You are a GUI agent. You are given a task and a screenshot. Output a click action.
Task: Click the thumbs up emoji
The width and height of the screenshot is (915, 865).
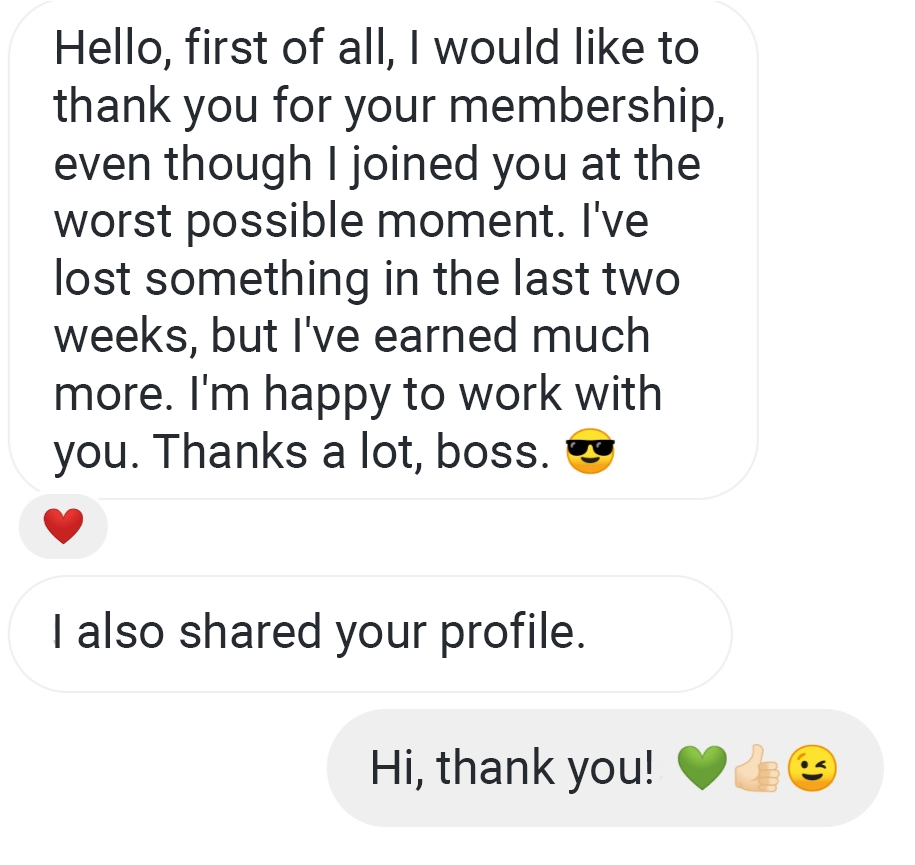756,769
